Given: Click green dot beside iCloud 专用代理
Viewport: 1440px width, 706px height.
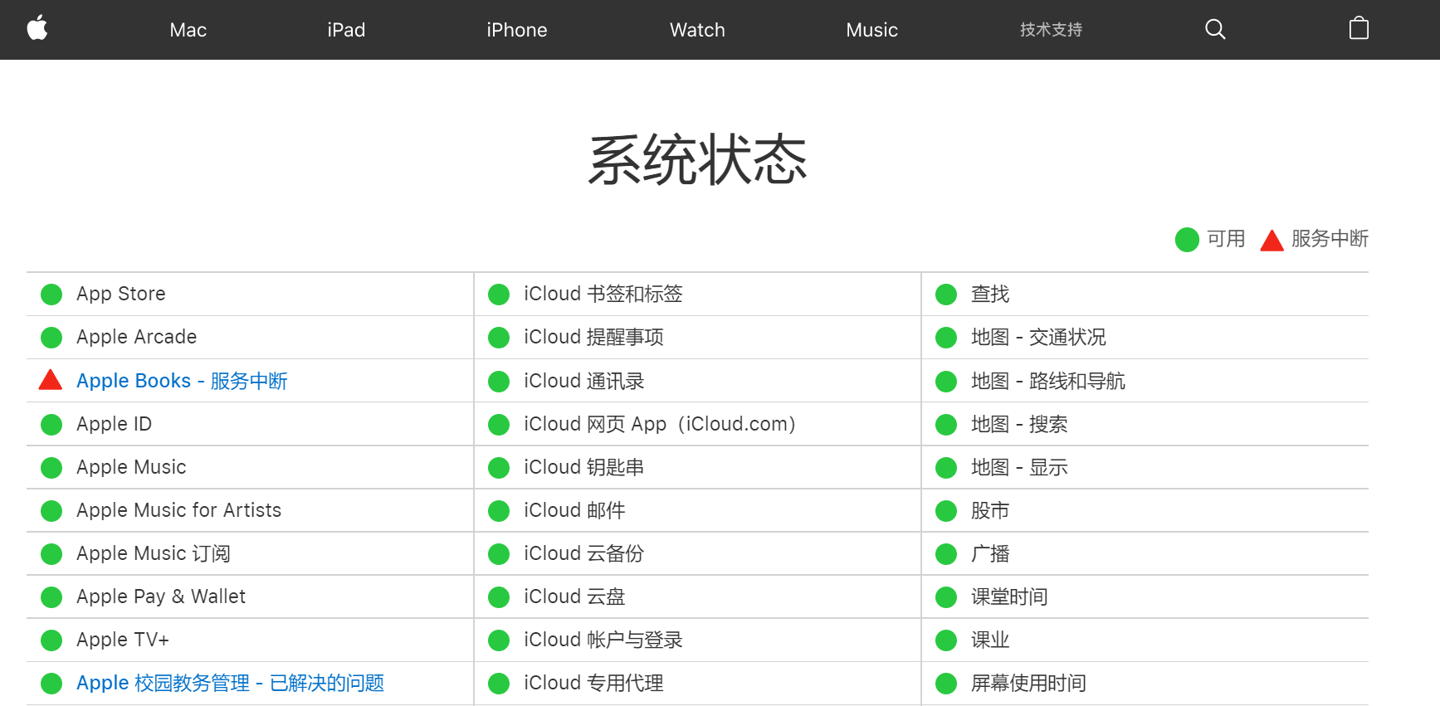Looking at the screenshot, I should [x=499, y=683].
